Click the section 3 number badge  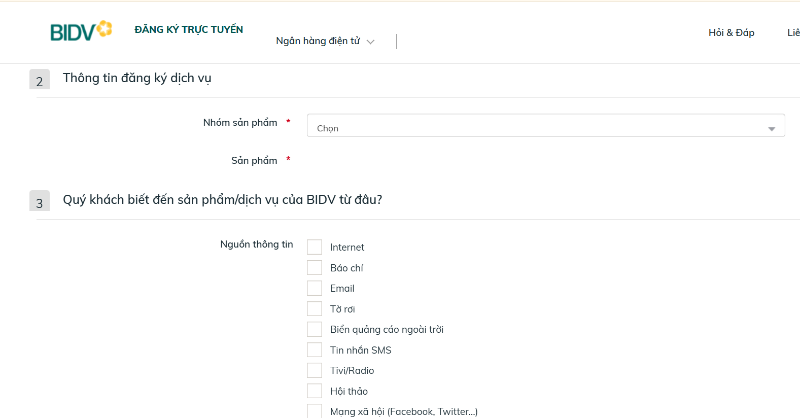(39, 201)
